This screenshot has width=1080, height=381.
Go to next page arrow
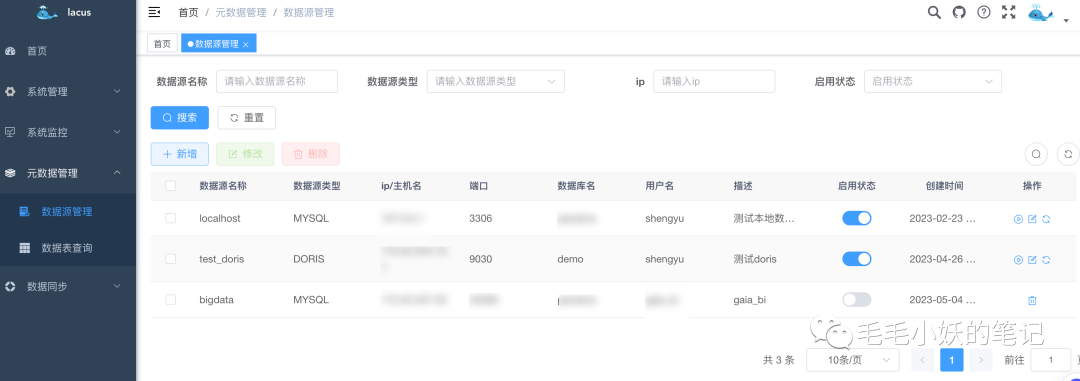[x=980, y=360]
